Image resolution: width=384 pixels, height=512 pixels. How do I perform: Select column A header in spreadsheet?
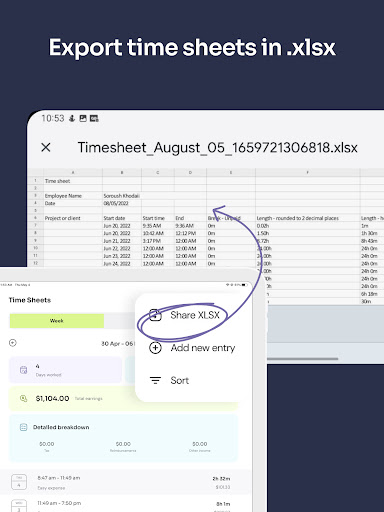[73, 172]
